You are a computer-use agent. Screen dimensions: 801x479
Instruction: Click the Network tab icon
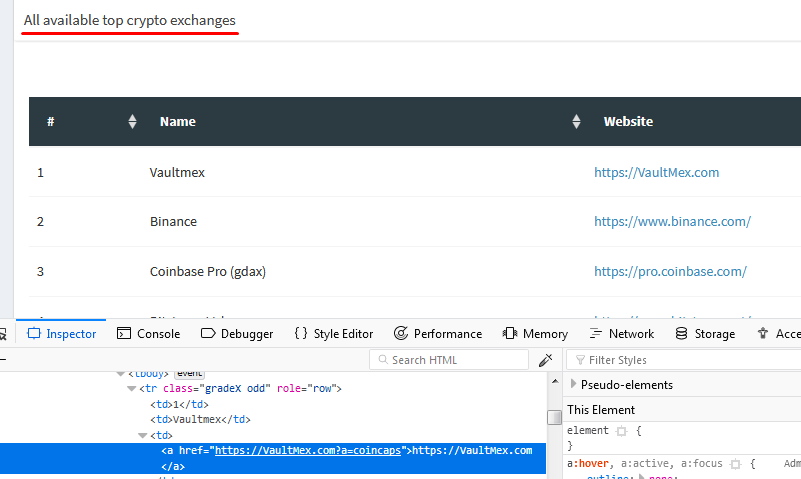pos(596,333)
